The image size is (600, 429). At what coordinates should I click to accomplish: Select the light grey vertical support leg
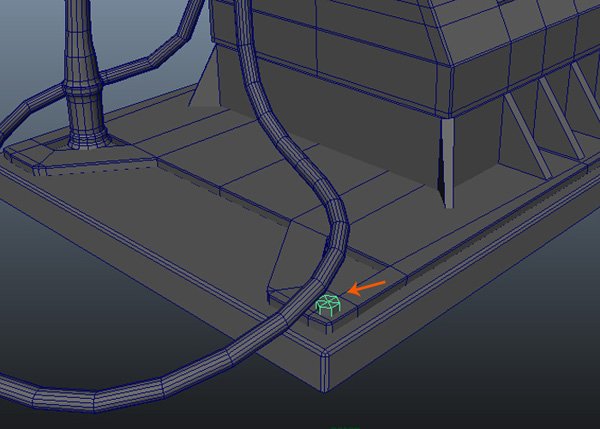tap(448, 163)
